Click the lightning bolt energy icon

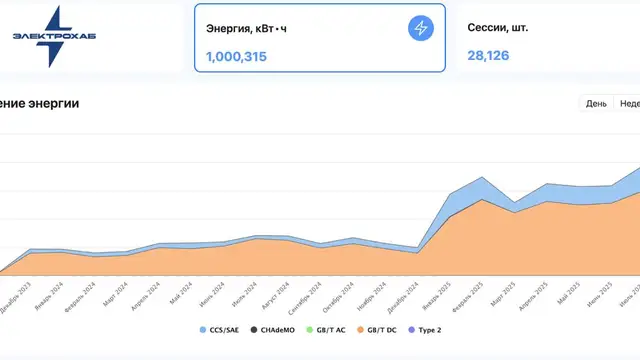pos(421,28)
